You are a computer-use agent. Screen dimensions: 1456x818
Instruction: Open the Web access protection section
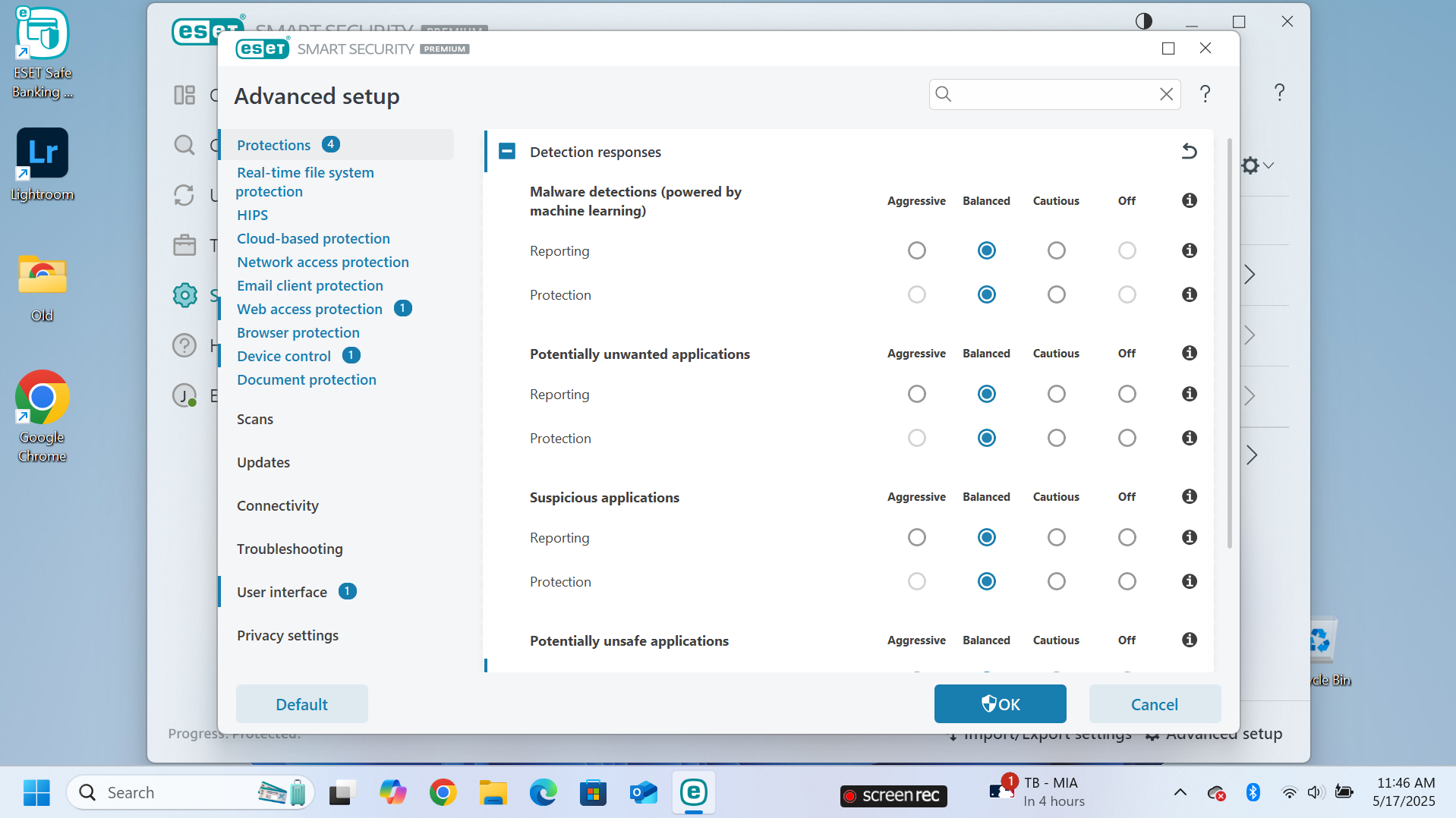pyautogui.click(x=310, y=309)
